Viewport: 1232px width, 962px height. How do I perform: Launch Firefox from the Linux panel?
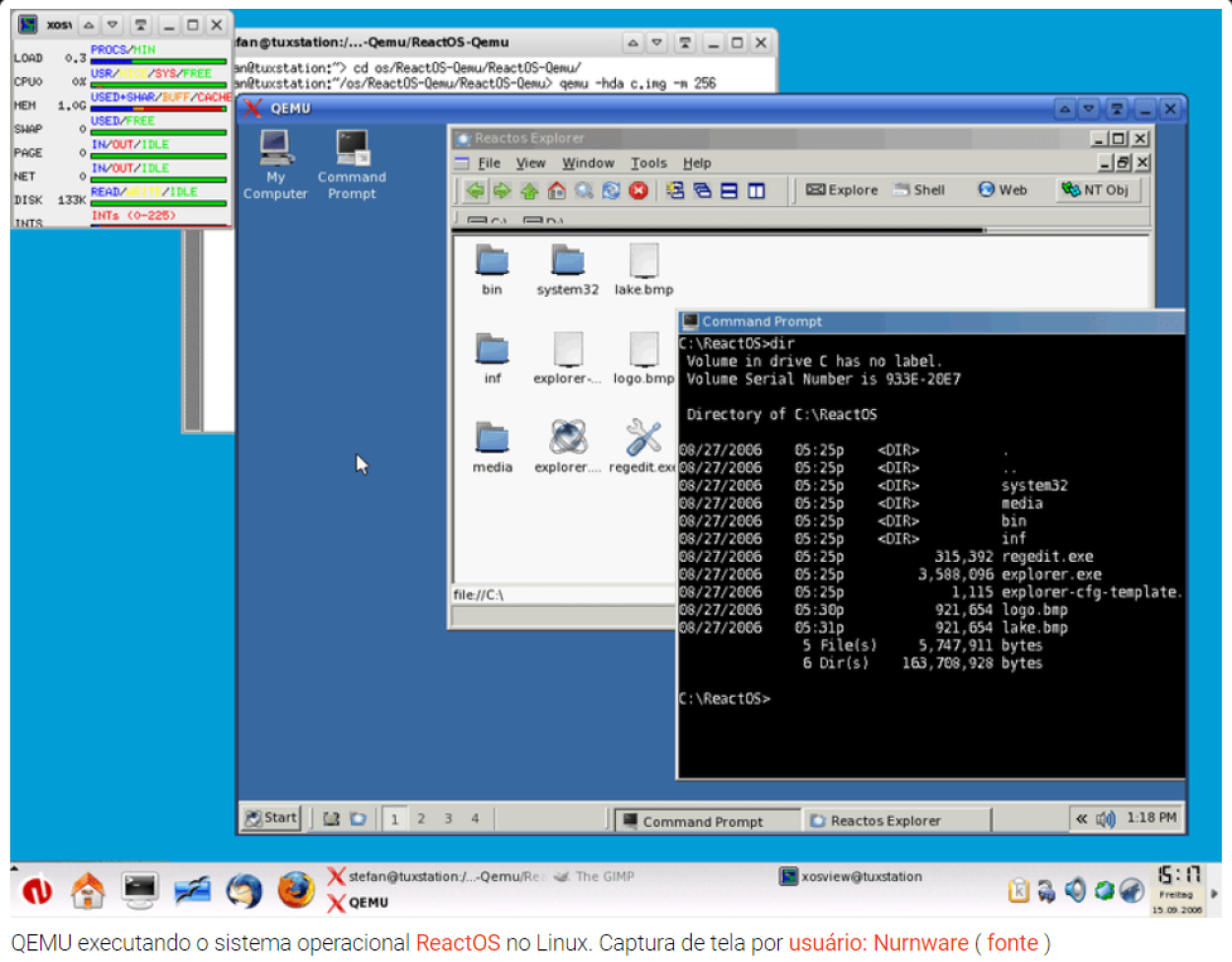coord(295,890)
